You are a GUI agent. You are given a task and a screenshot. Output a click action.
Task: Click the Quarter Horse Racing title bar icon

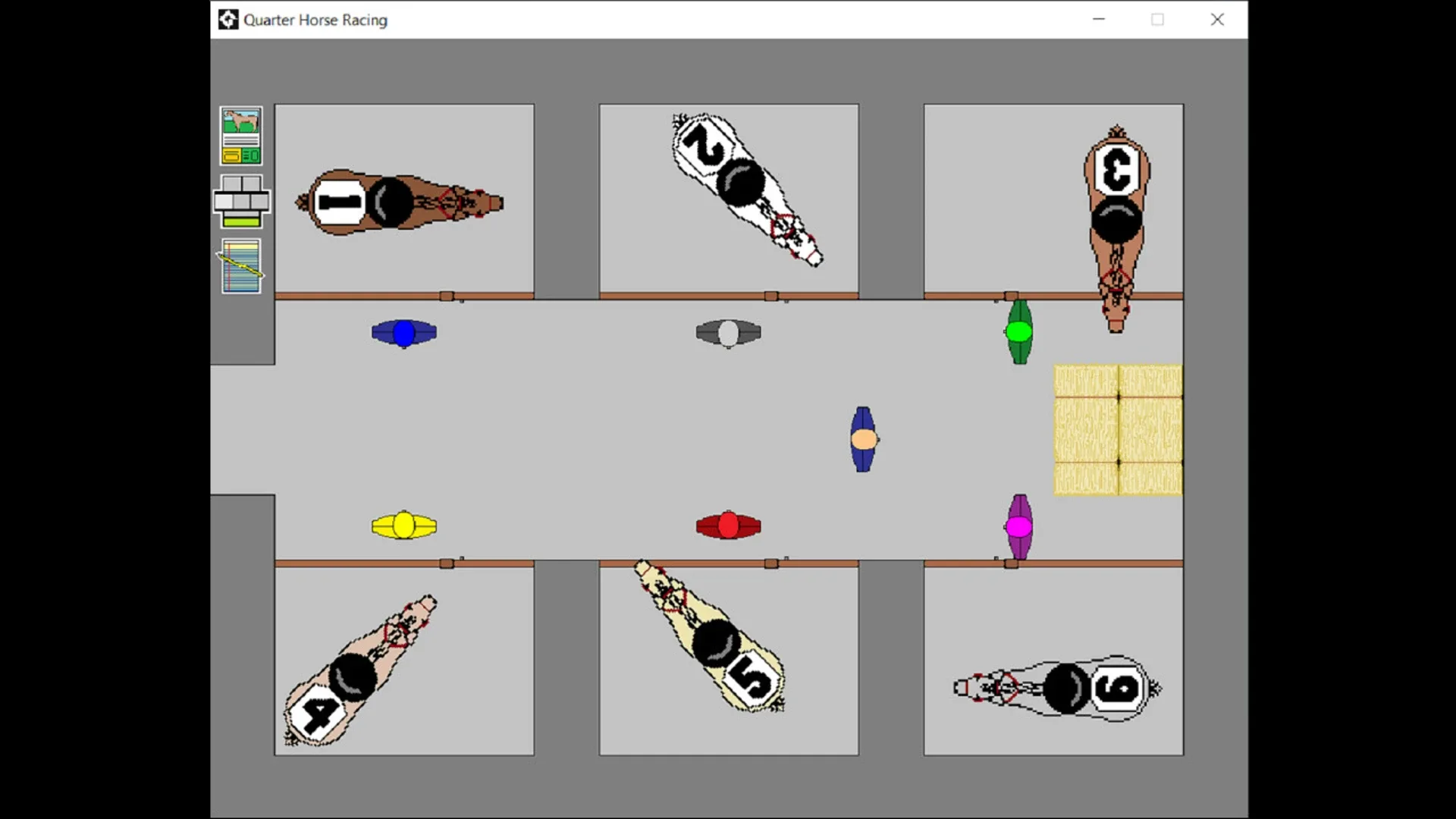coord(227,20)
